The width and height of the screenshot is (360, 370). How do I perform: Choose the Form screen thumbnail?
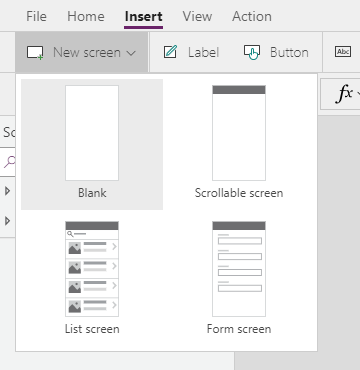(239, 269)
